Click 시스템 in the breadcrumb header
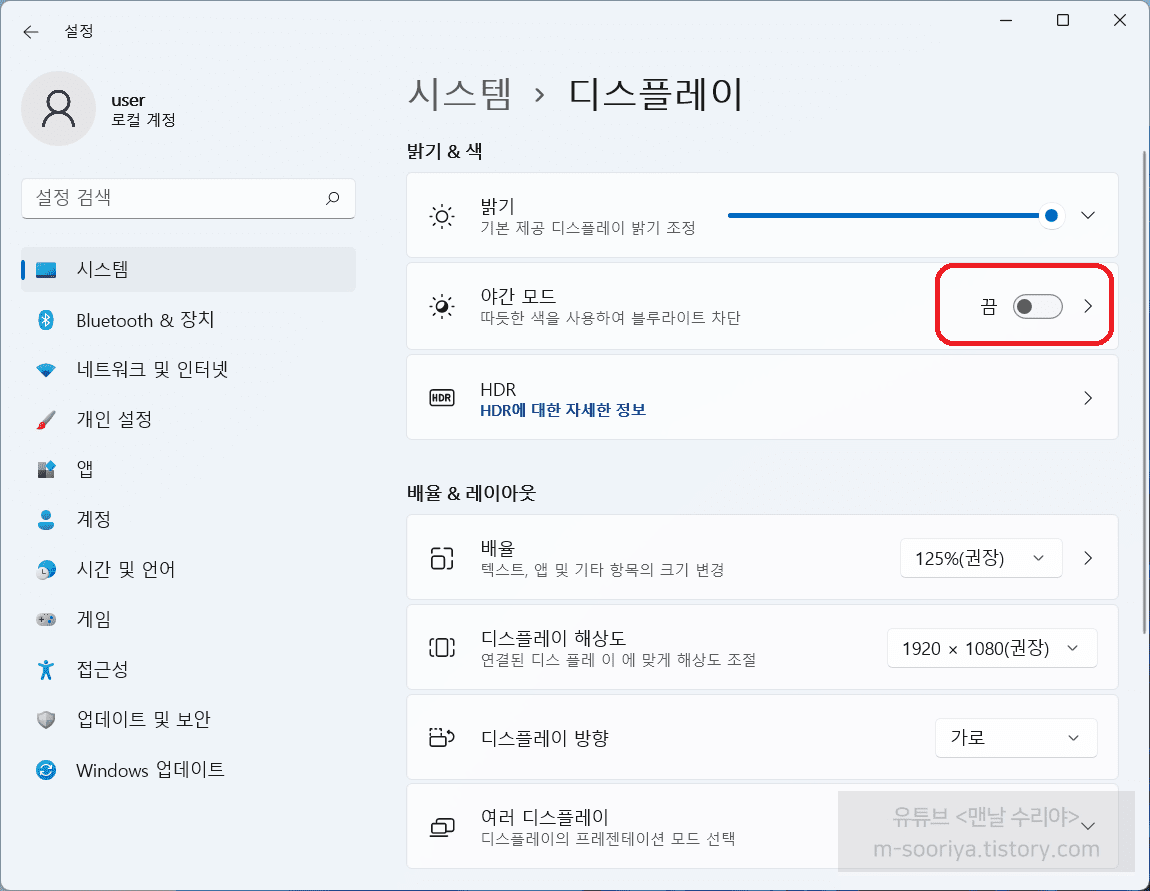Screen dimensions: 1150x891 point(460,94)
